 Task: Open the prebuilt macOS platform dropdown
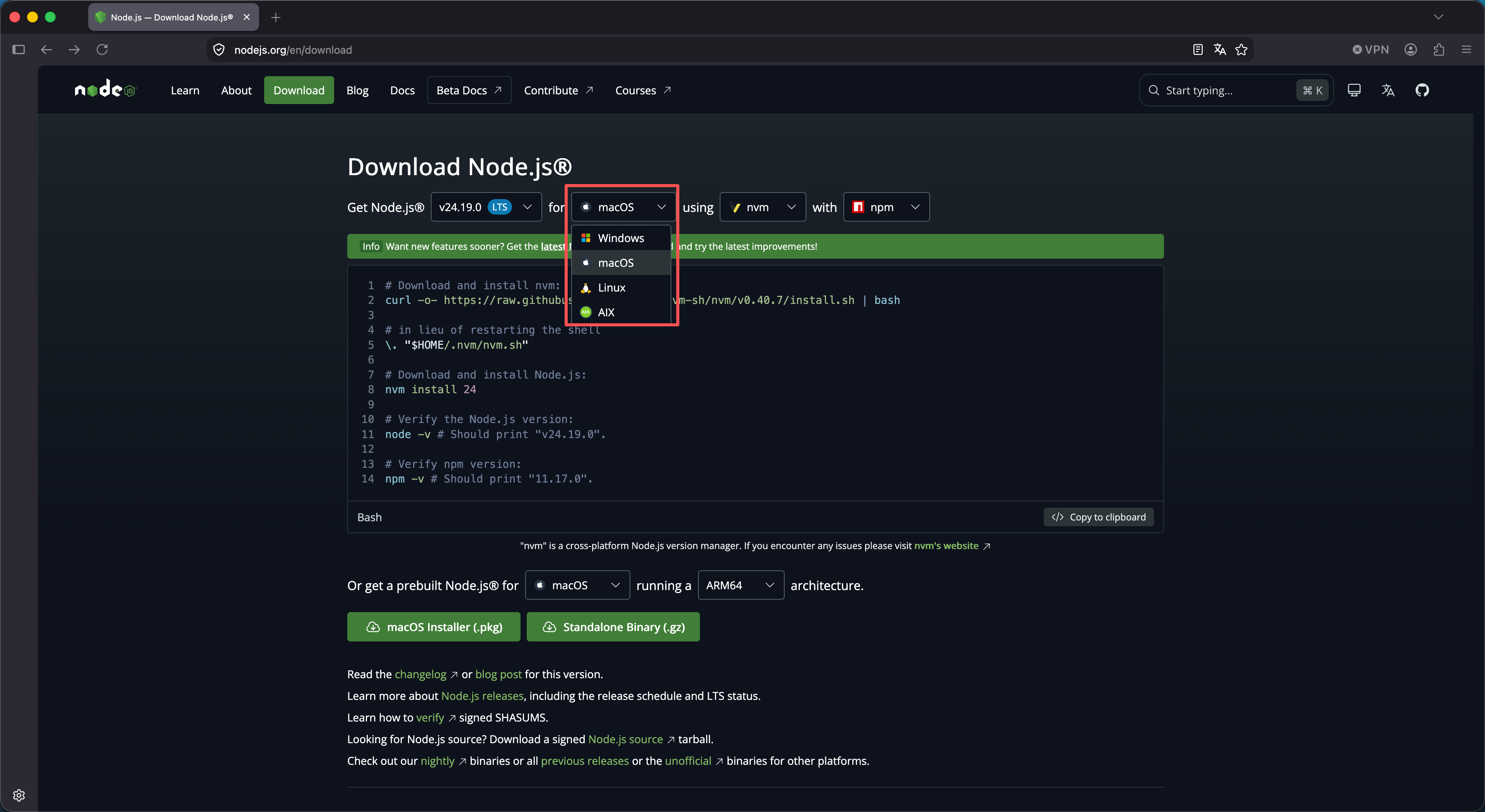click(577, 585)
